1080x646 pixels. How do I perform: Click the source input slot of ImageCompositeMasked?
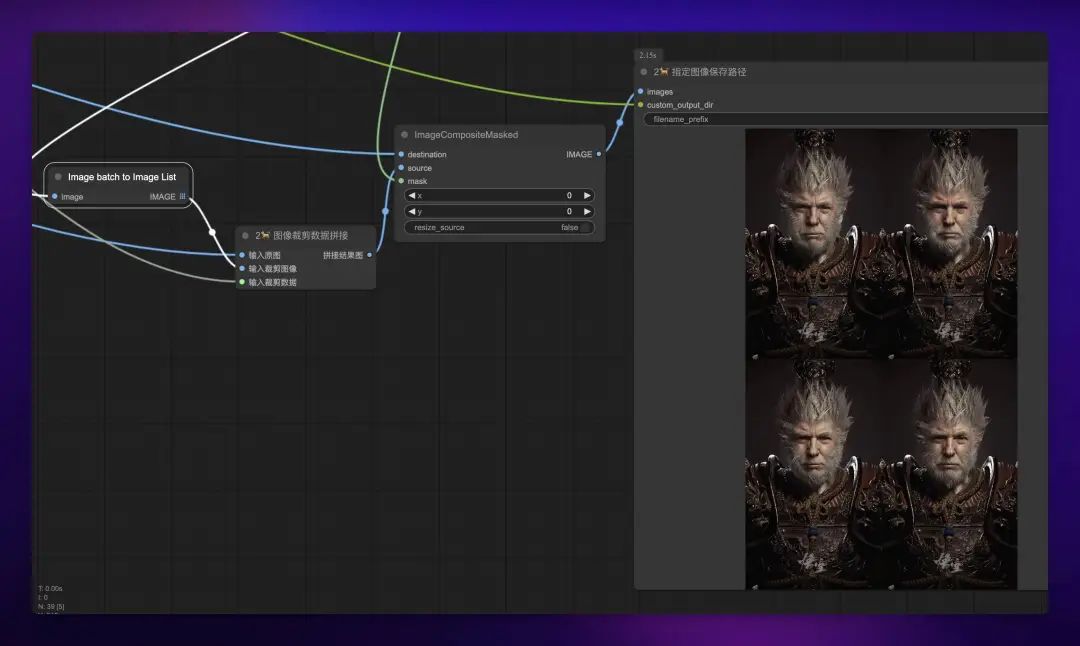coord(401,168)
